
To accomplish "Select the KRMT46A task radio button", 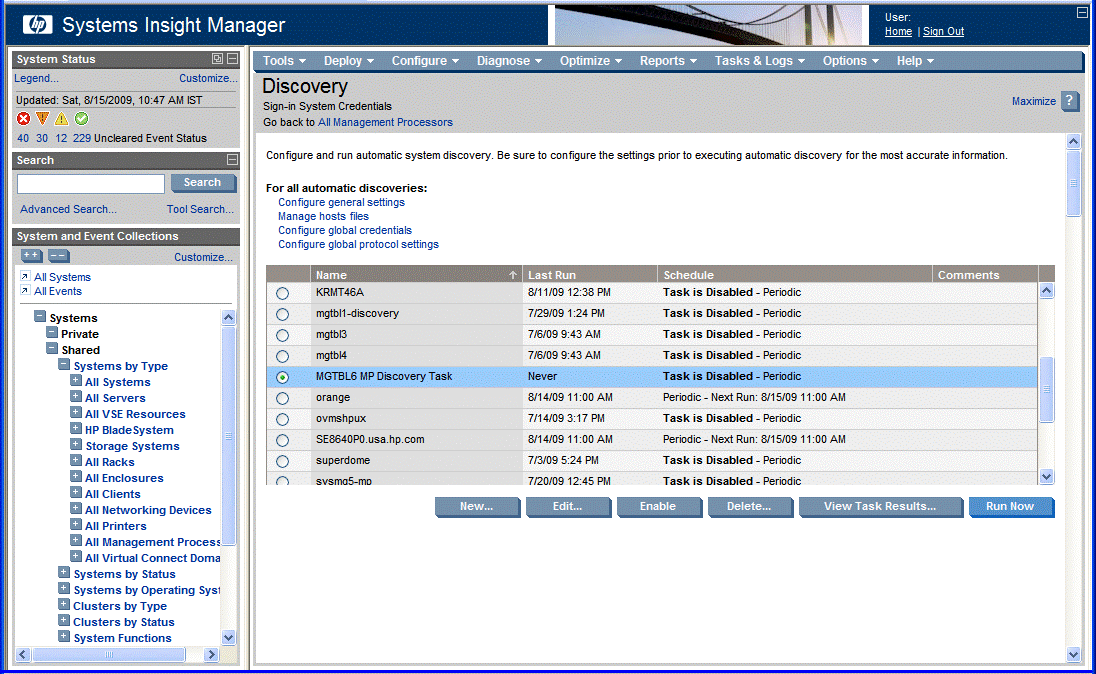I will 282,293.
